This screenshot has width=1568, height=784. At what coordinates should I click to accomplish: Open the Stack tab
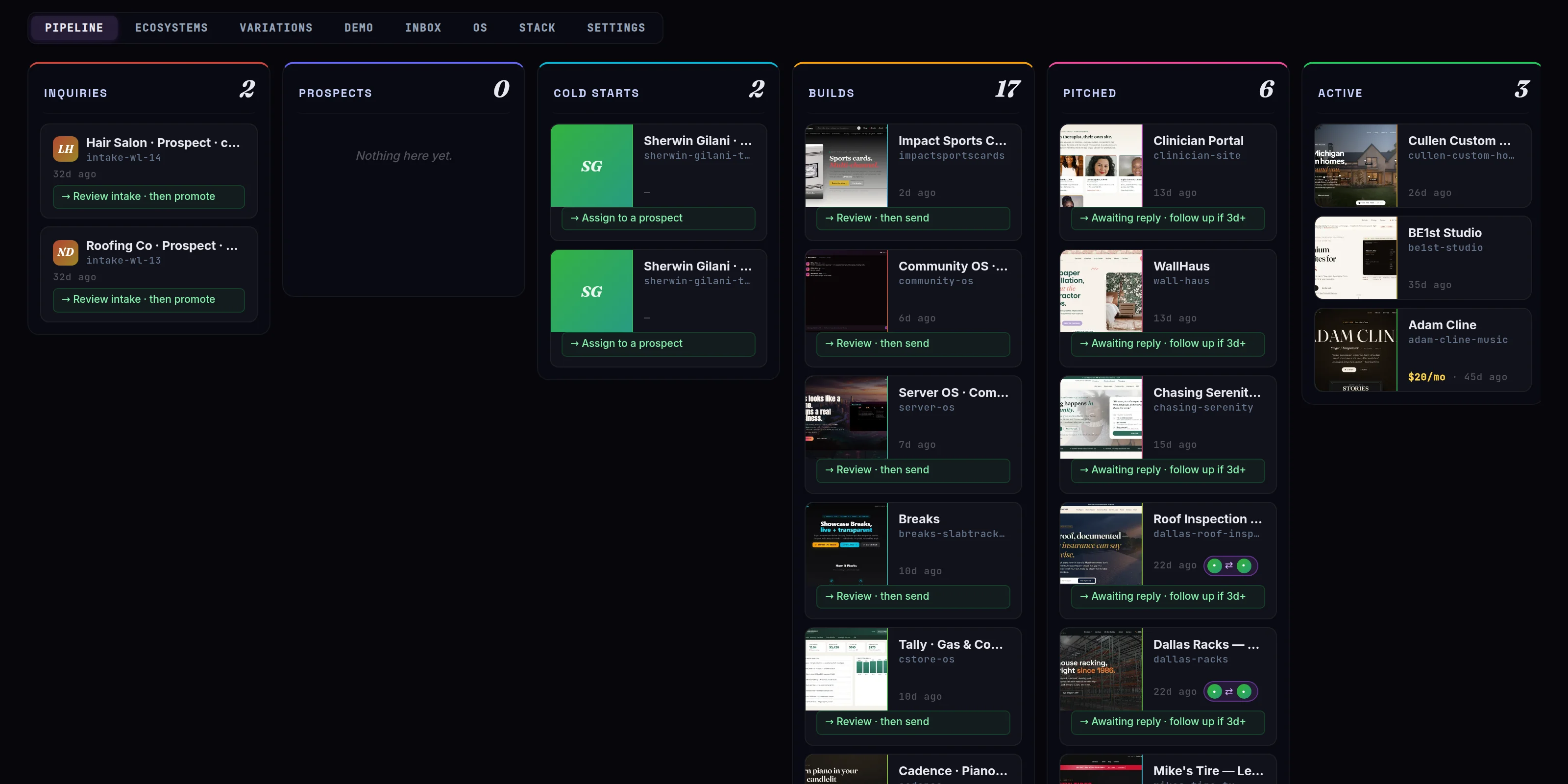coord(537,28)
